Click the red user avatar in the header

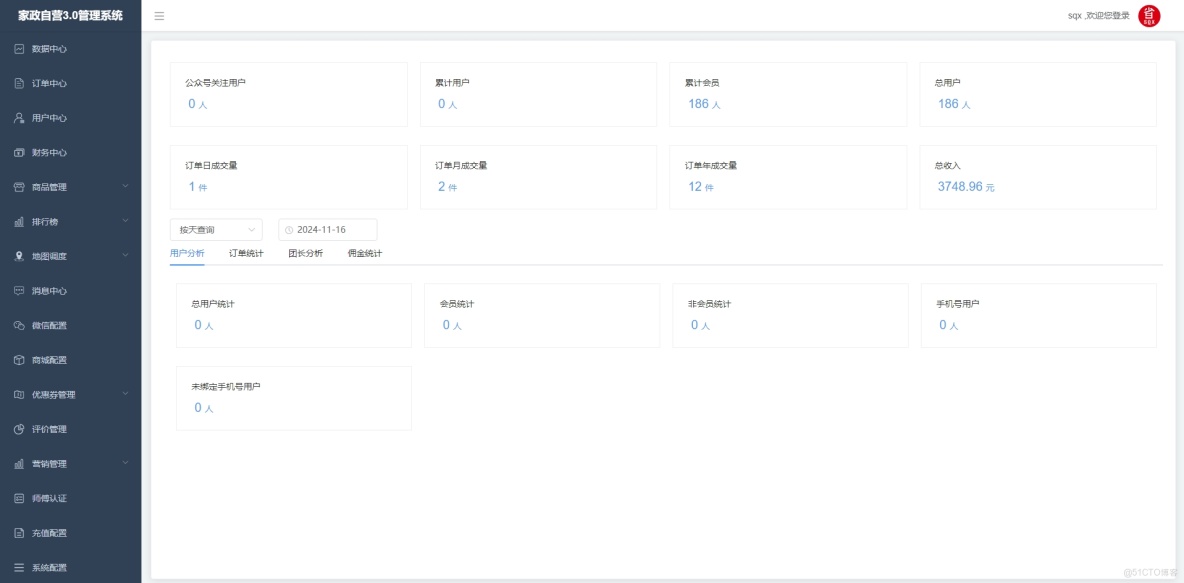pos(1149,16)
